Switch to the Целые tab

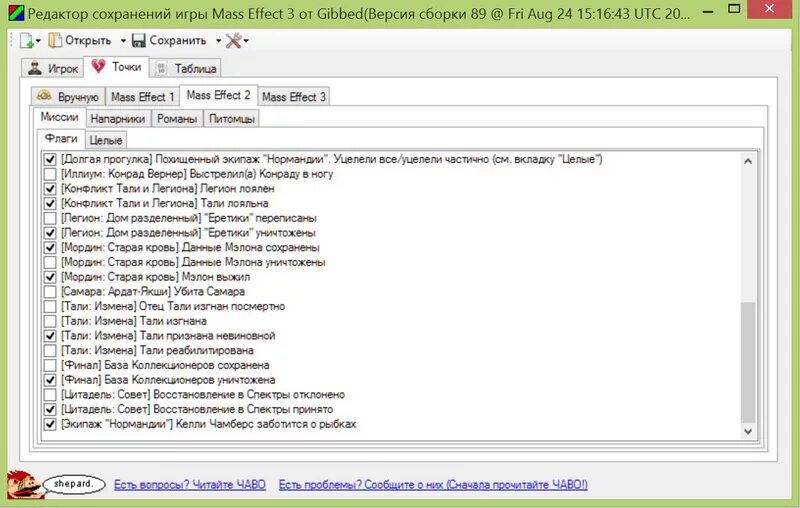[106, 140]
